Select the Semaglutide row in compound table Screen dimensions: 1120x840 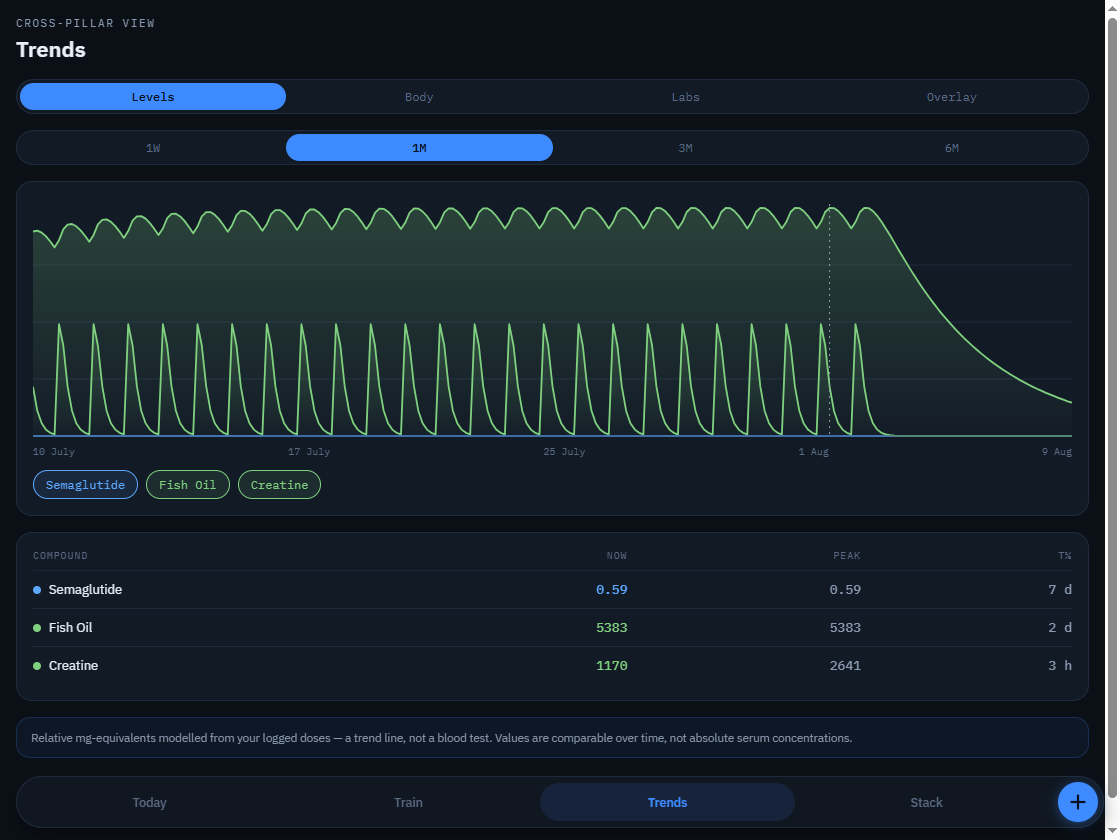click(x=552, y=589)
